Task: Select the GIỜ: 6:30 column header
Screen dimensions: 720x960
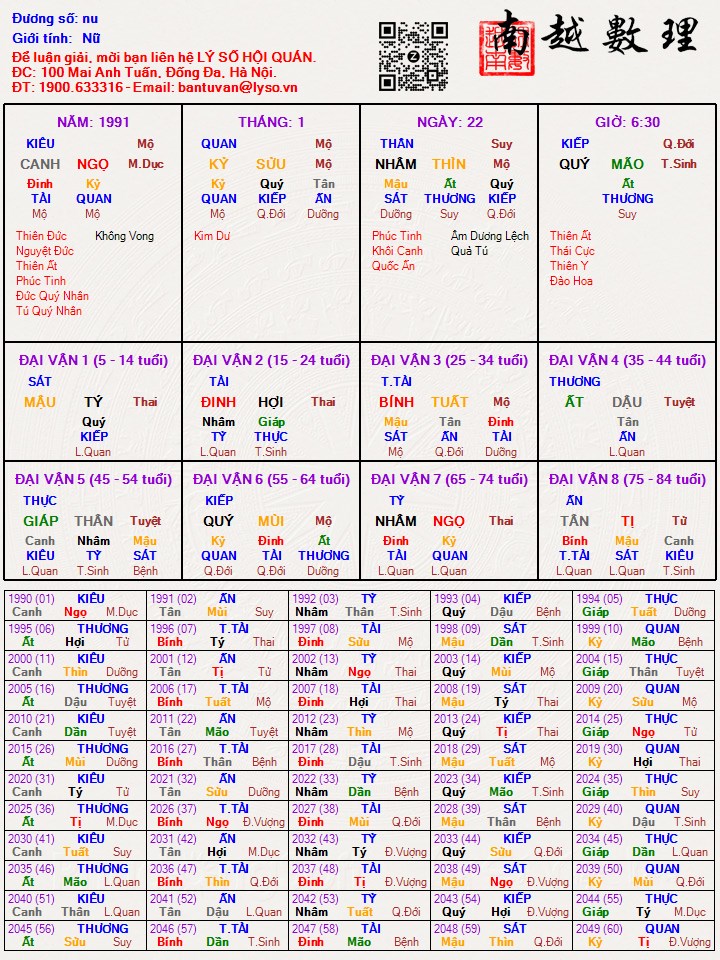Action: tap(627, 122)
